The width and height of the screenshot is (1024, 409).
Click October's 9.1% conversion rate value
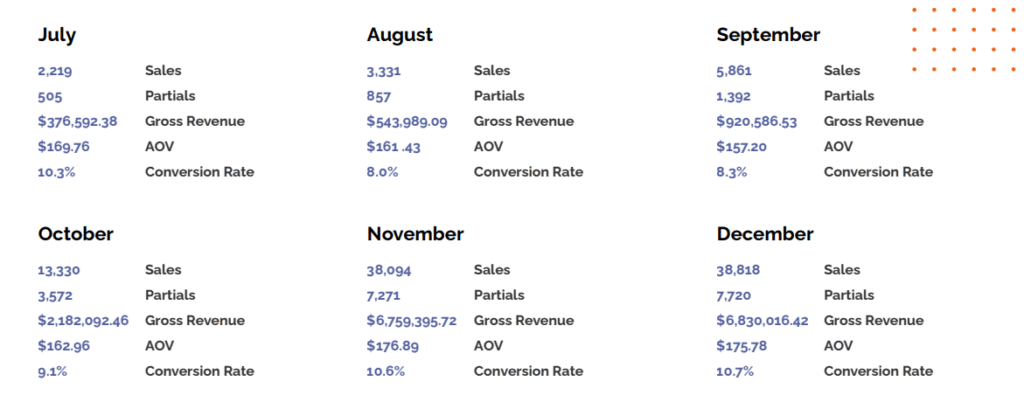[53, 371]
